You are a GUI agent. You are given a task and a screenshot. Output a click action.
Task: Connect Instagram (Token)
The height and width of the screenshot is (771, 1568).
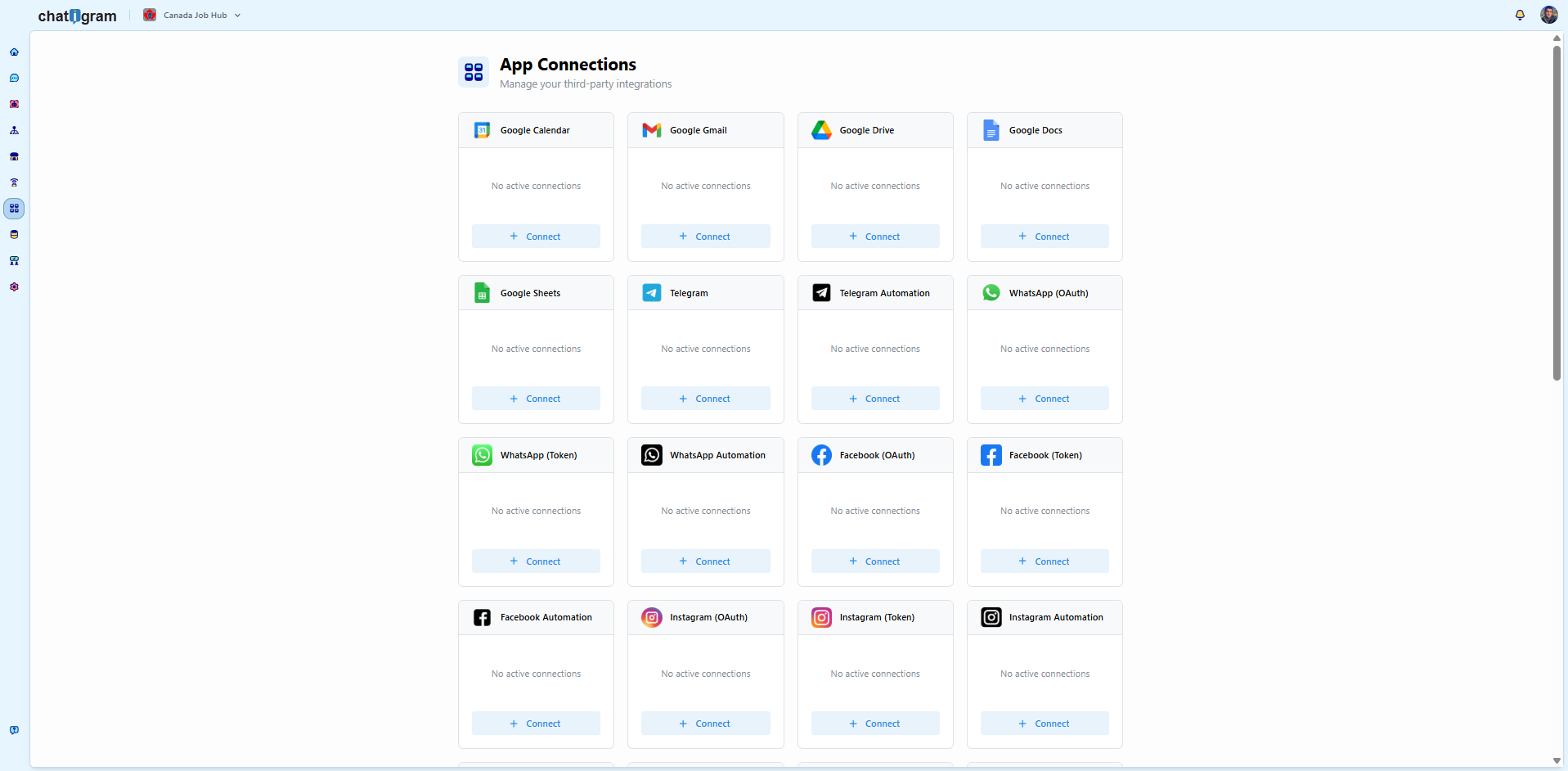(x=875, y=724)
